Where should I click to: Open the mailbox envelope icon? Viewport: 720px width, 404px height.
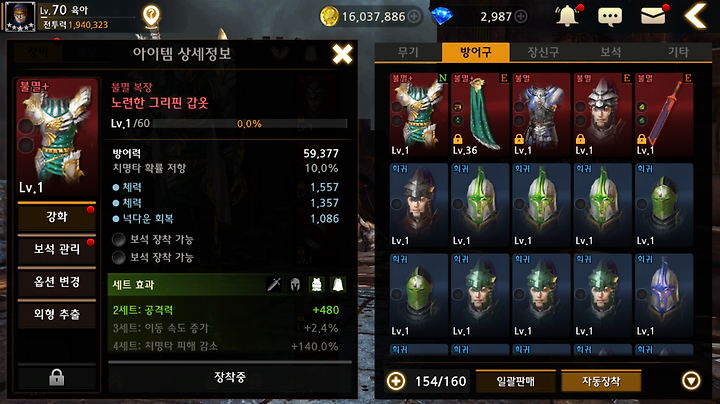coord(653,16)
